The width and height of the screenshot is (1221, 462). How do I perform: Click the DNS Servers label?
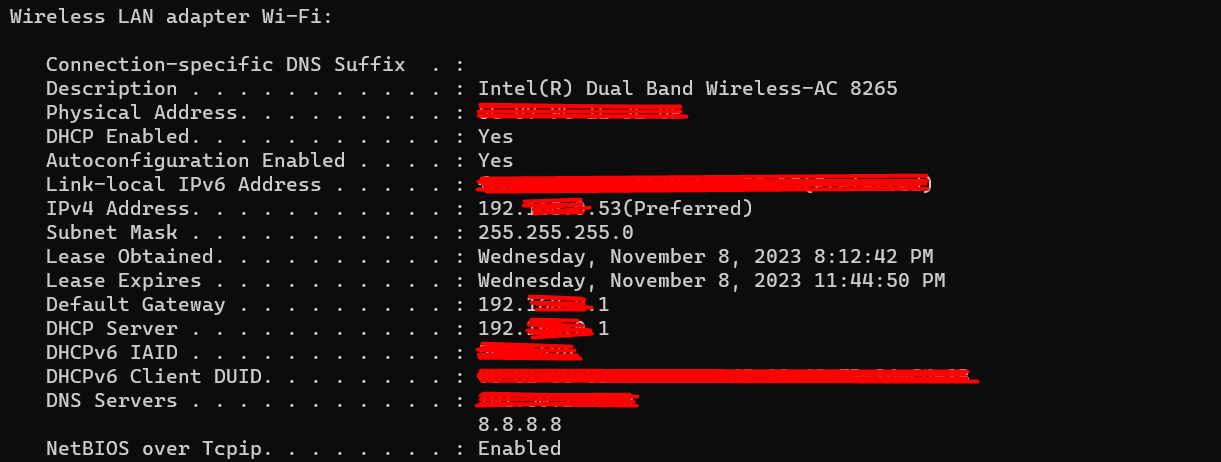tap(111, 401)
